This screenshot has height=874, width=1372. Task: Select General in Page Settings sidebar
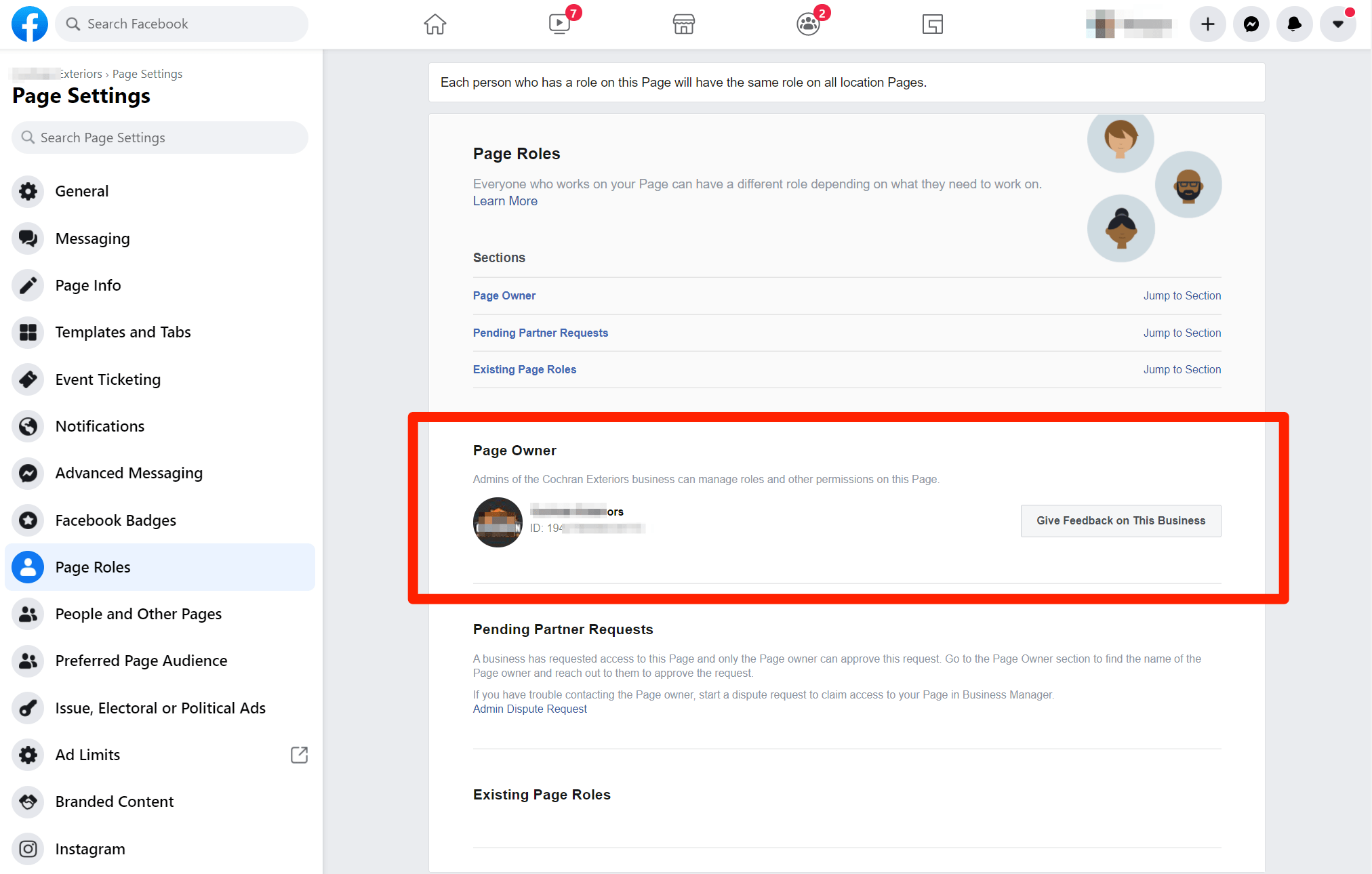pyautogui.click(x=82, y=191)
